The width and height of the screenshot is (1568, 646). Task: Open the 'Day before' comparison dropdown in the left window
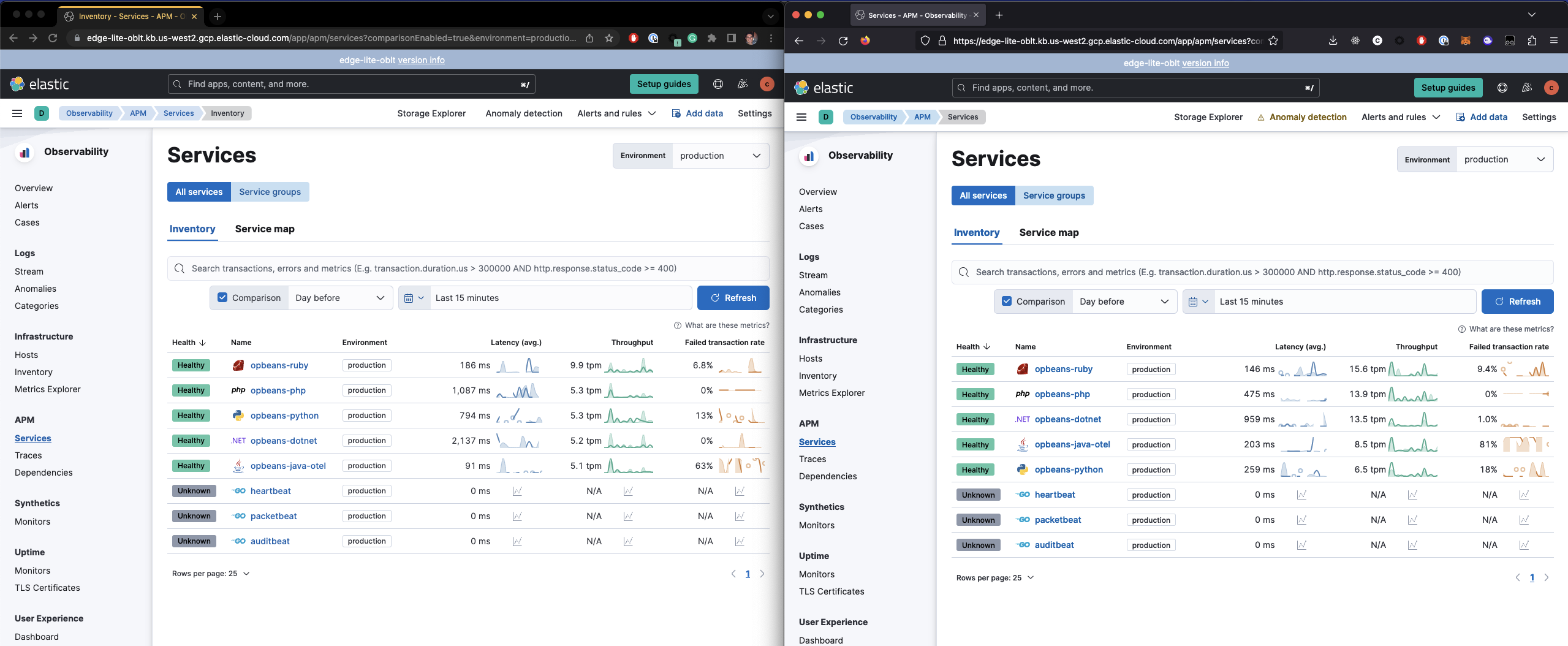[x=340, y=298]
